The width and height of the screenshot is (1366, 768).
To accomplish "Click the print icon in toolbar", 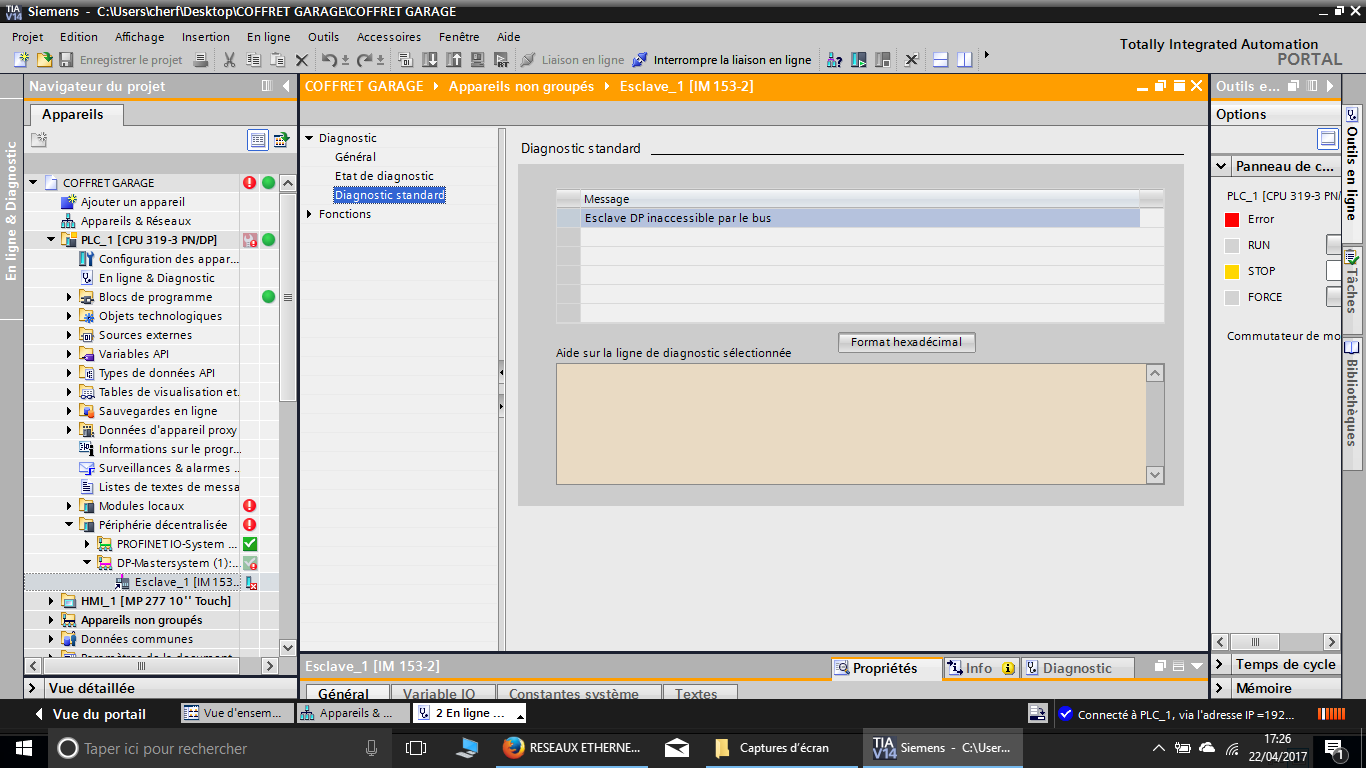I will point(200,60).
